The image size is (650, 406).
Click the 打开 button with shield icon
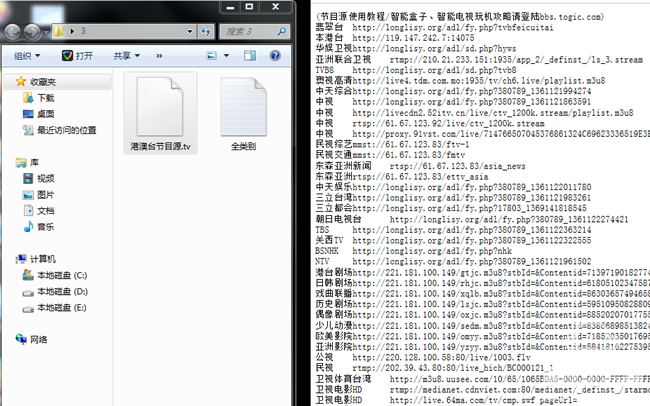(78, 56)
